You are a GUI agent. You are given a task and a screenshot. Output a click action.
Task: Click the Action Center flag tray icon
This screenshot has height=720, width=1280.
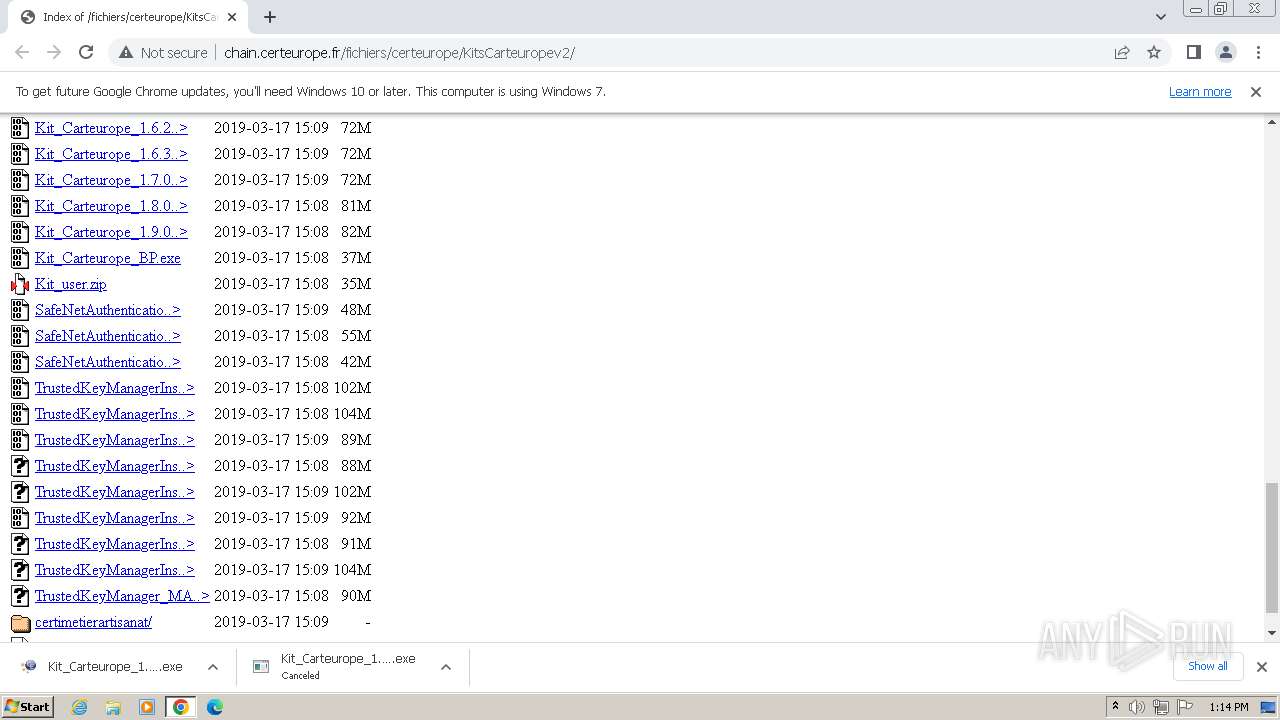point(1185,707)
